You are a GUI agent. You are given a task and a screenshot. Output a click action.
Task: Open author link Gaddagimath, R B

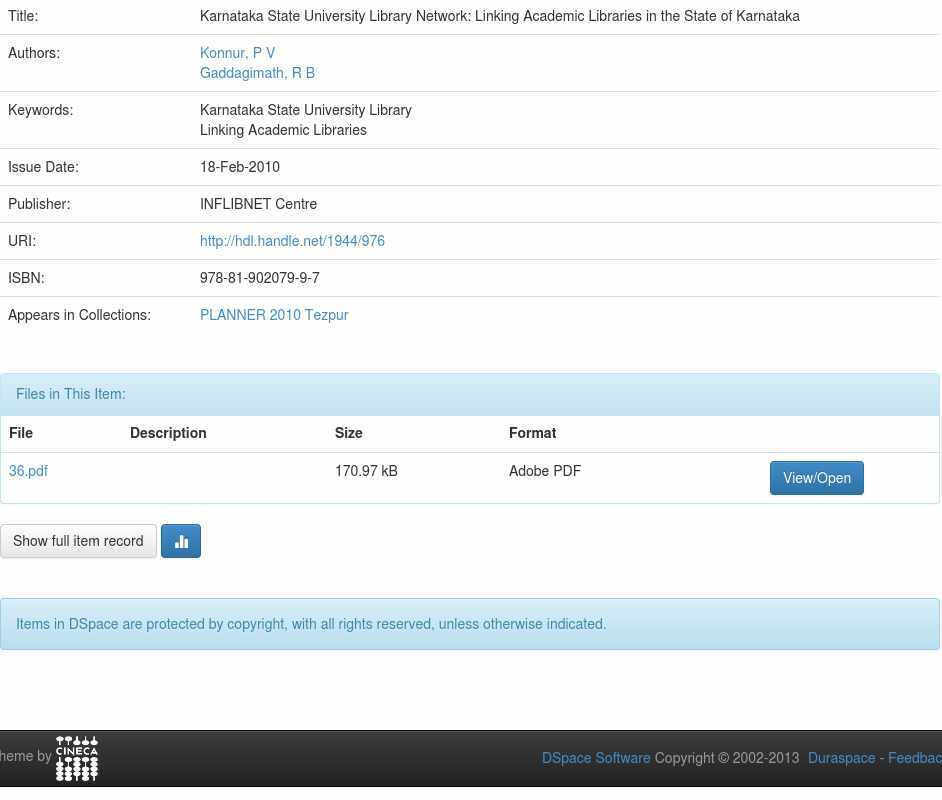click(x=257, y=73)
